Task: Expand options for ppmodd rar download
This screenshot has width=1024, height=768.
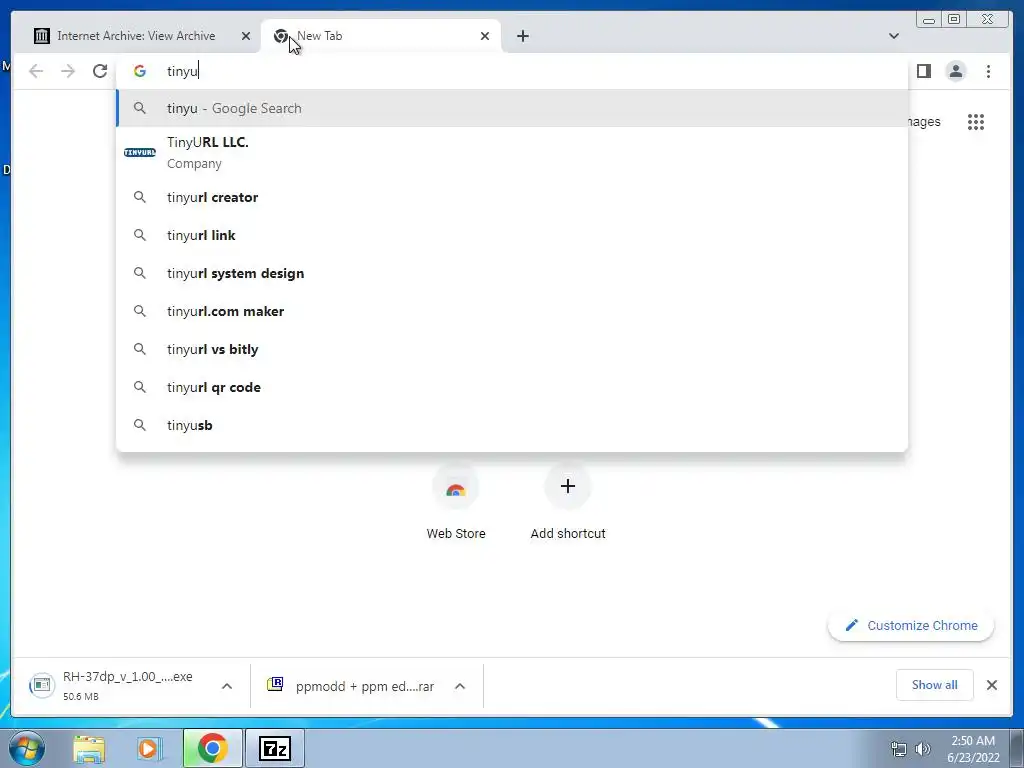Action: [x=460, y=686]
